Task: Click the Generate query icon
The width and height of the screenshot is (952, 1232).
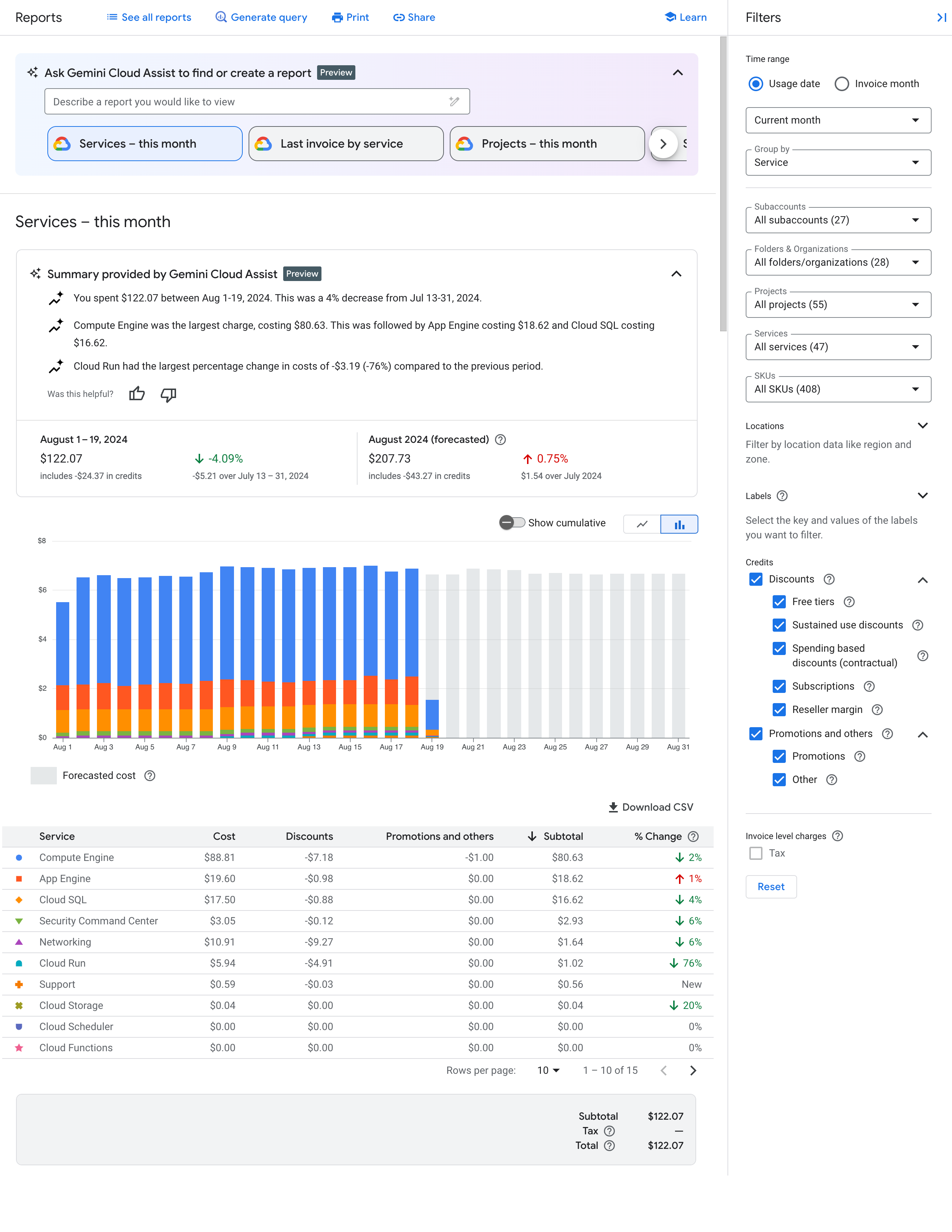Action: [221, 17]
